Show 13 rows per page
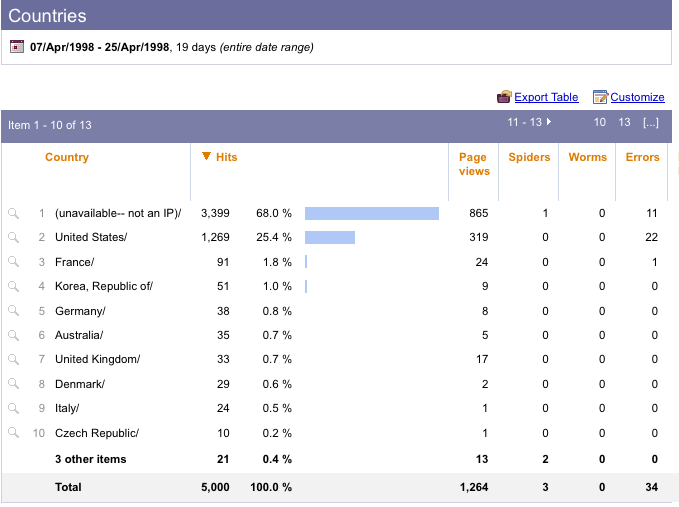The image size is (679, 507). (624, 122)
